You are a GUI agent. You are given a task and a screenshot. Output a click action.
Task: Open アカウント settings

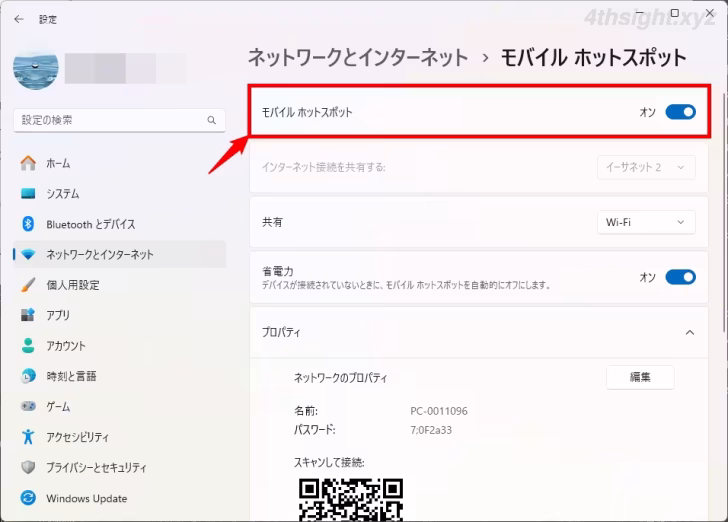tap(119, 346)
